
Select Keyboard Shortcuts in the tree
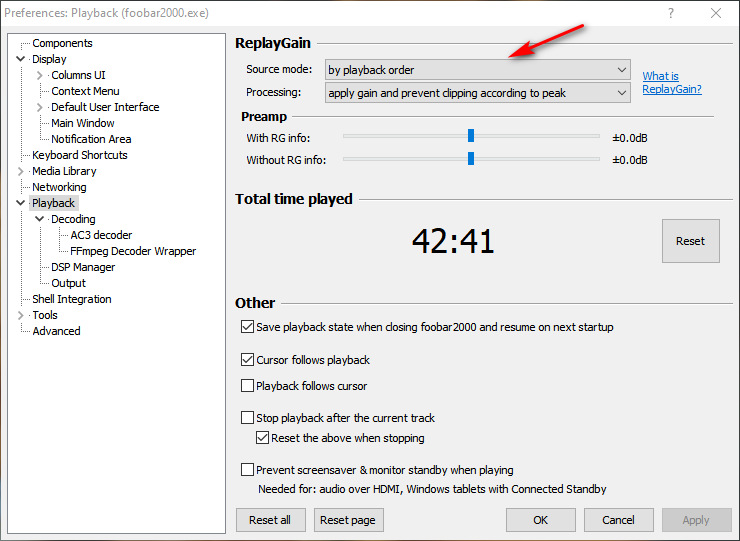coord(79,155)
